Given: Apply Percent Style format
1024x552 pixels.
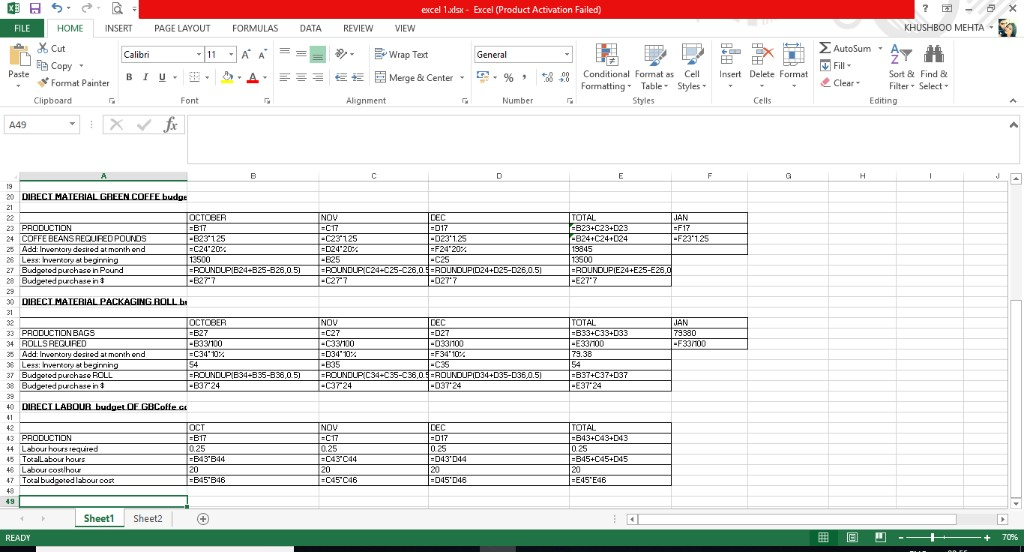Looking at the screenshot, I should [509, 77].
